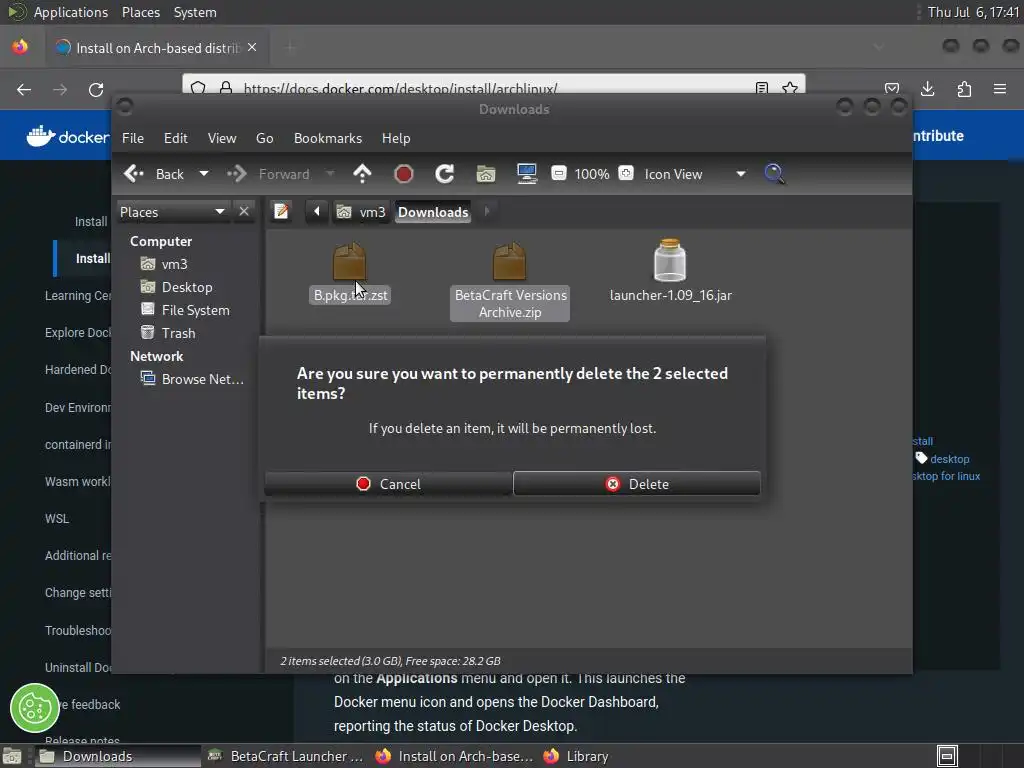Confirm Delete in the dialog
Image resolution: width=1024 pixels, height=768 pixels.
click(x=637, y=484)
